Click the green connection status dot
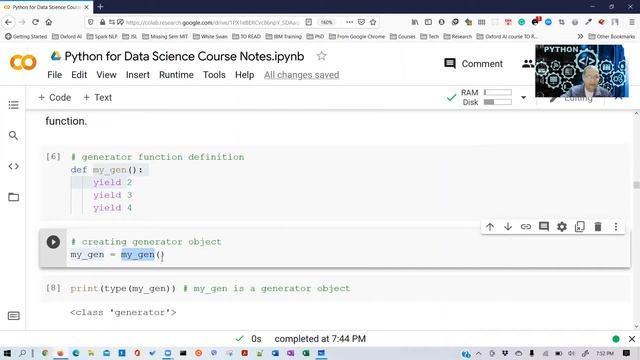The image size is (640, 360). pyautogui.click(x=616, y=339)
